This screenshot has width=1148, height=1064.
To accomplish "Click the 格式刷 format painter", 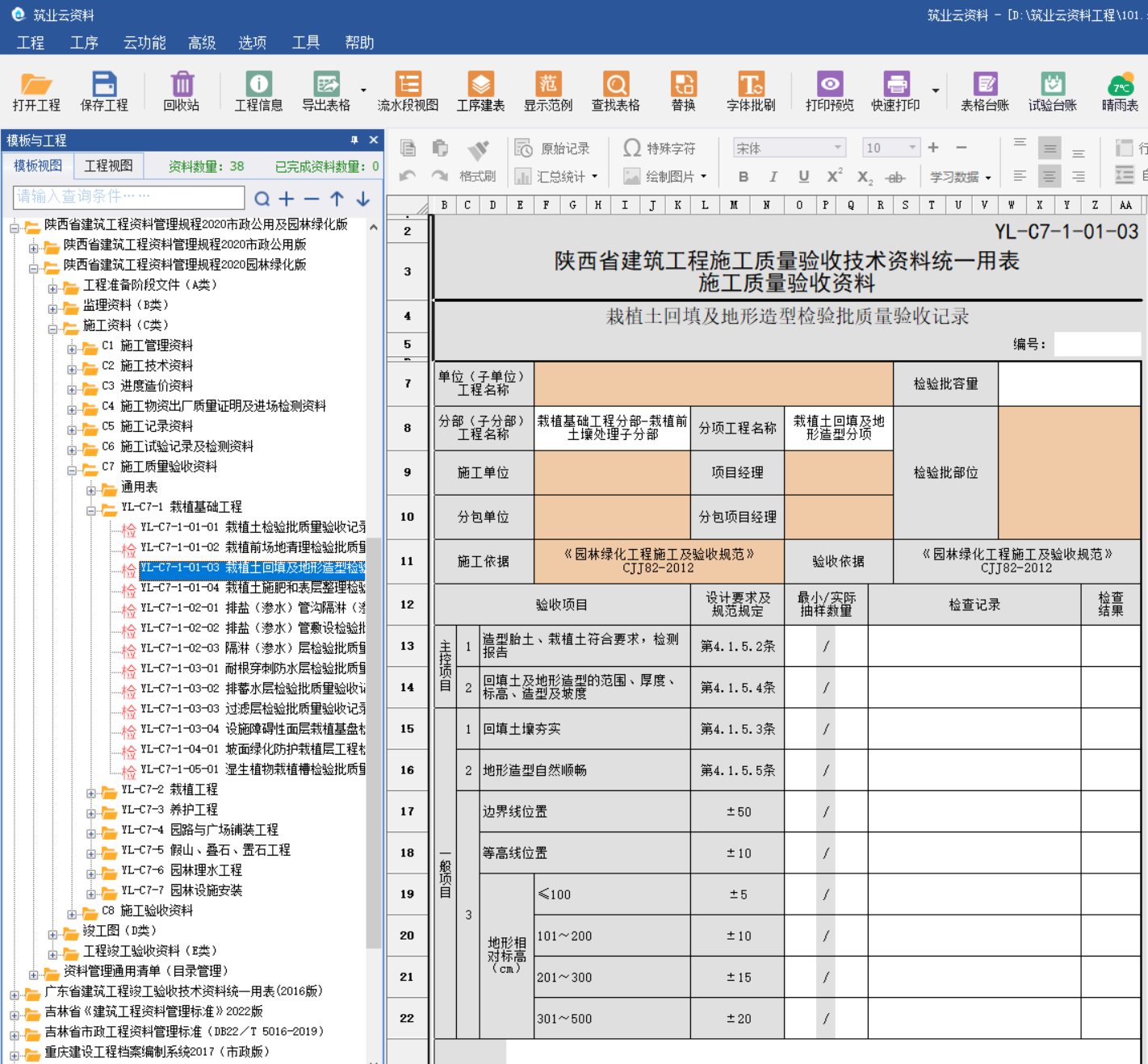I will (478, 161).
